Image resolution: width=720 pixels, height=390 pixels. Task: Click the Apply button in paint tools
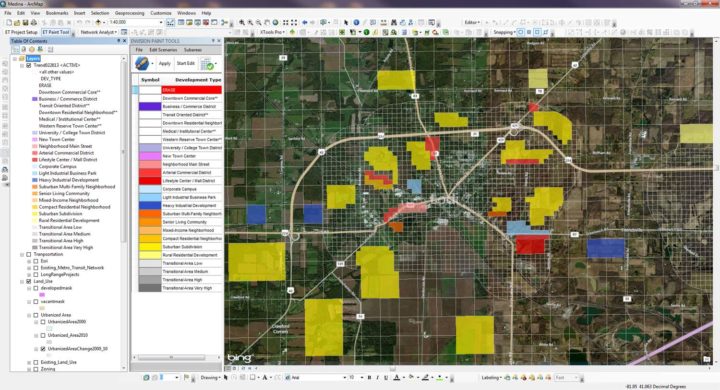(164, 63)
